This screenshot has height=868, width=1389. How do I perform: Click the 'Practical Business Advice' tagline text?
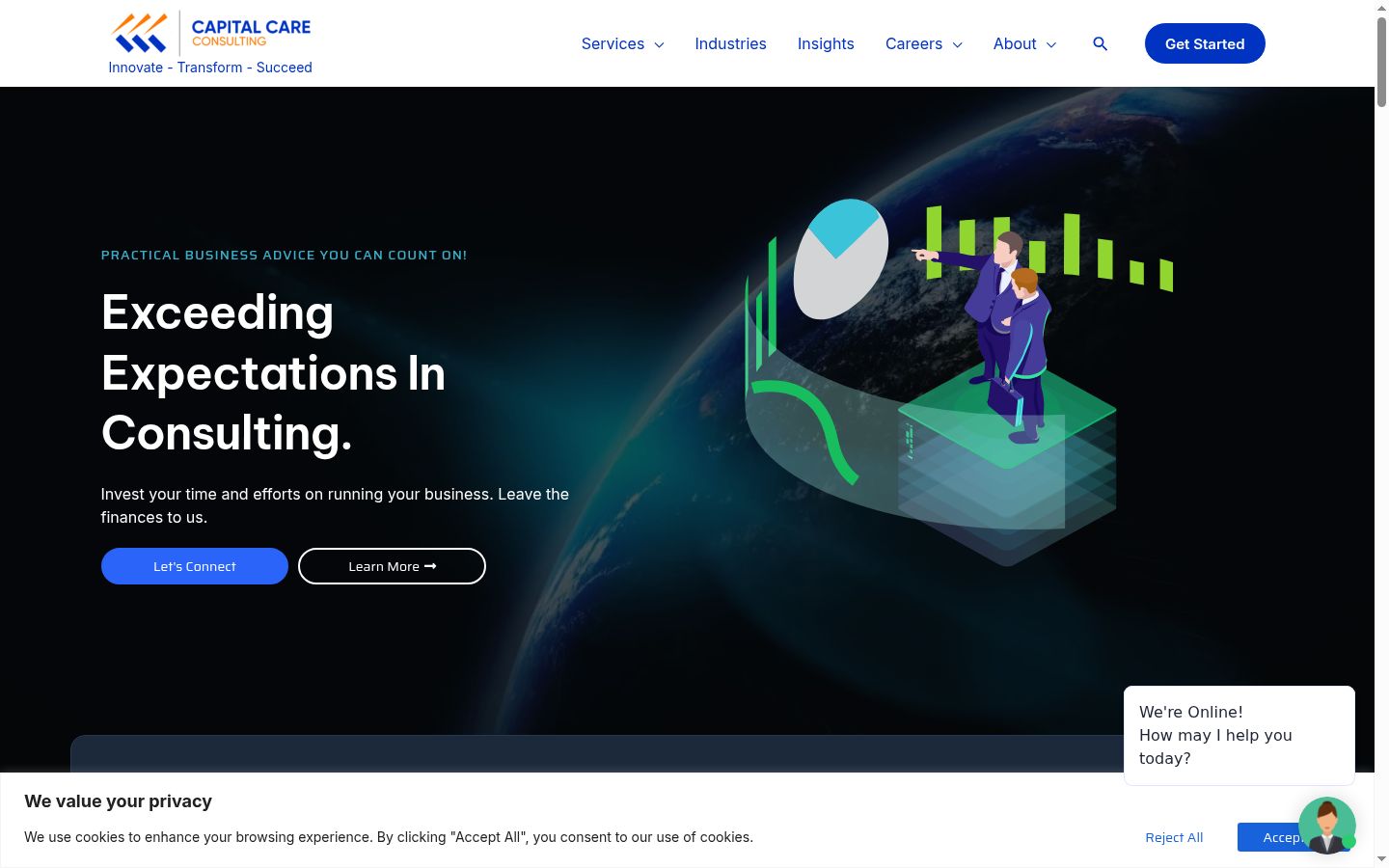(284, 255)
